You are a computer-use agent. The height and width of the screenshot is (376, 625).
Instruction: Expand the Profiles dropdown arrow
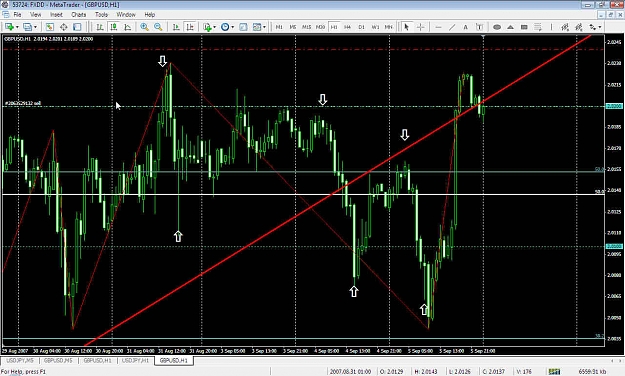click(35, 27)
